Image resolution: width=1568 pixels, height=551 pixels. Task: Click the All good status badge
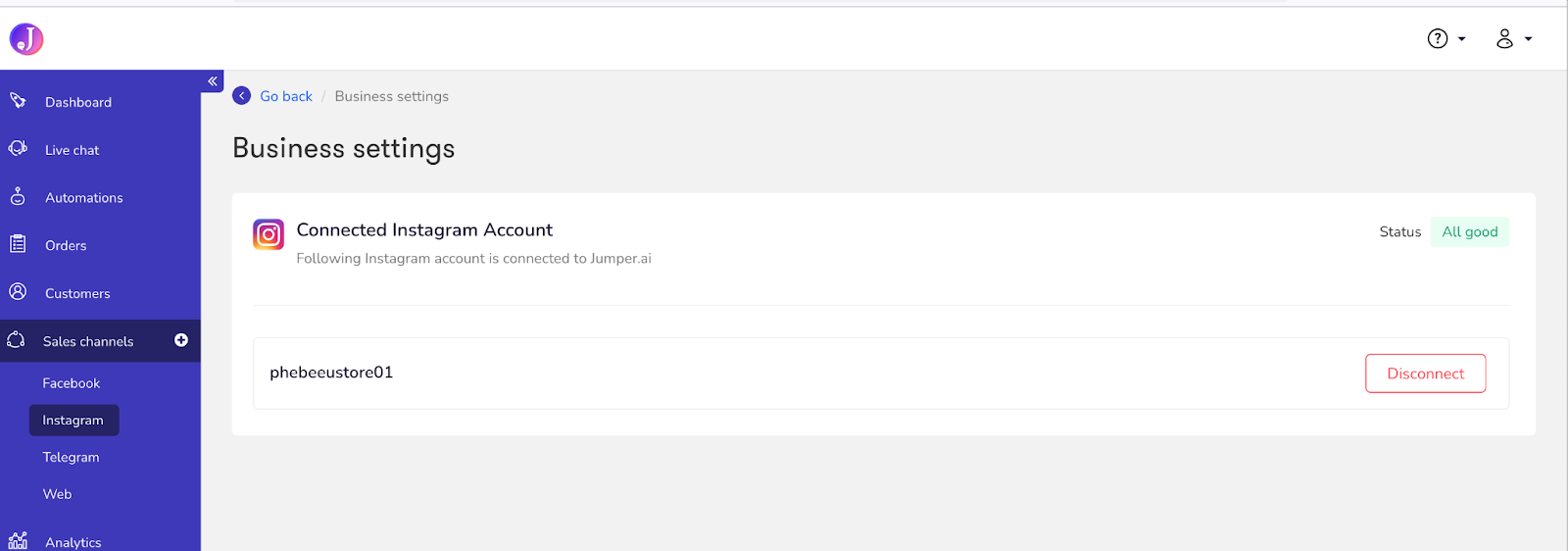coord(1469,231)
